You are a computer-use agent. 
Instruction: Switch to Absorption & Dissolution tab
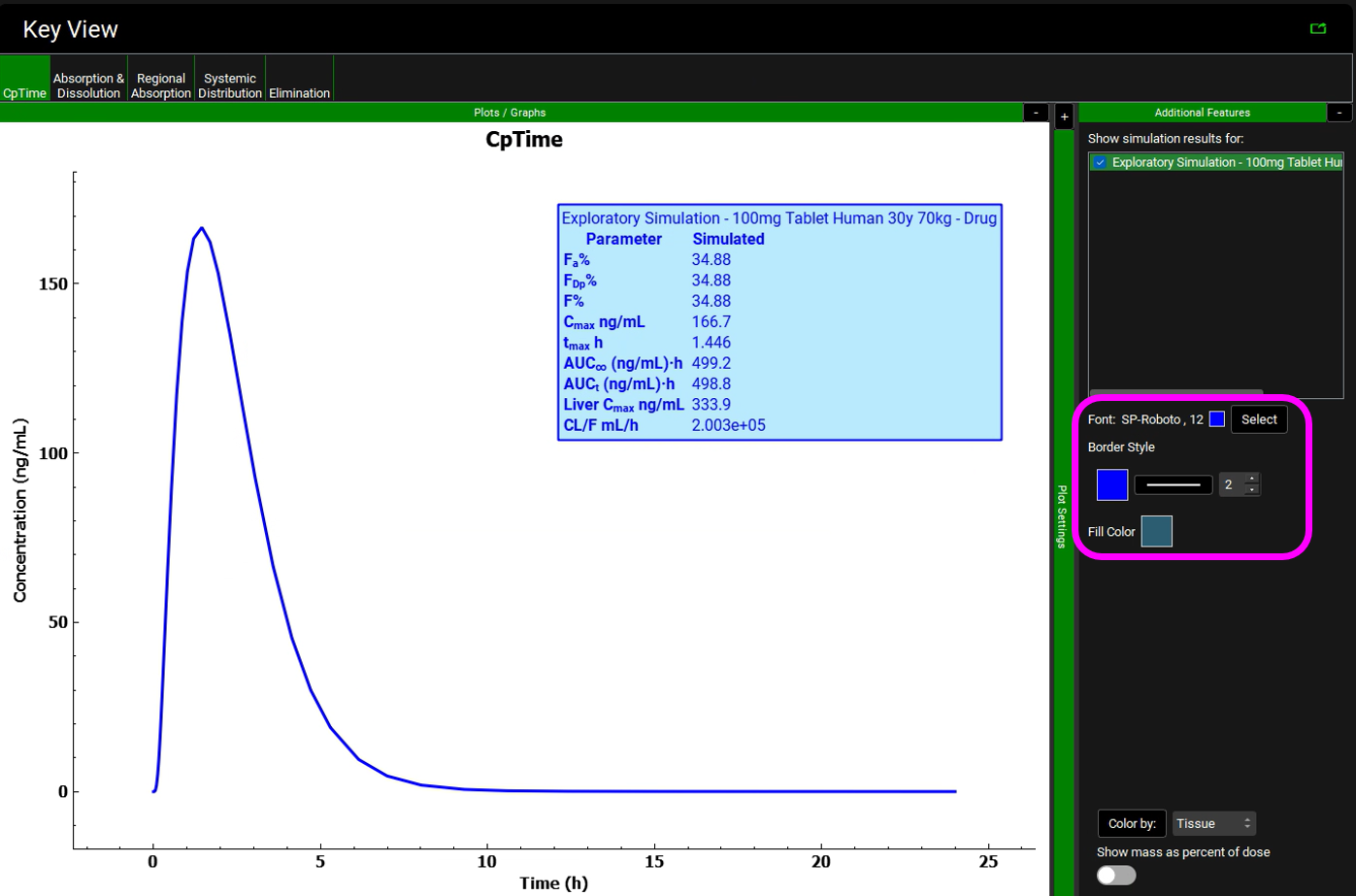coord(88,85)
